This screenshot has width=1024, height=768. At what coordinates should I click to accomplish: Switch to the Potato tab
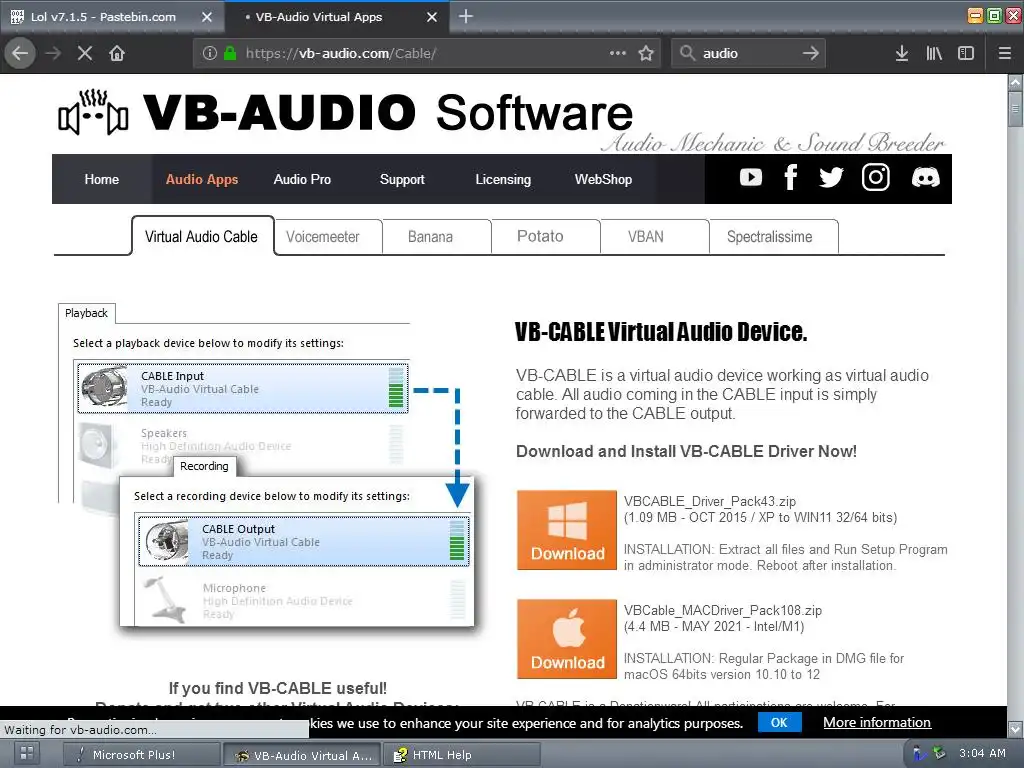pyautogui.click(x=545, y=236)
